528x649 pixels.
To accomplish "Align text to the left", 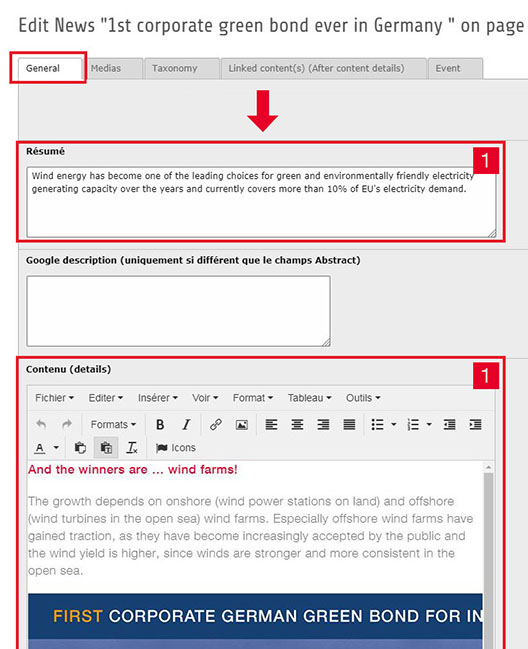I will [x=271, y=425].
